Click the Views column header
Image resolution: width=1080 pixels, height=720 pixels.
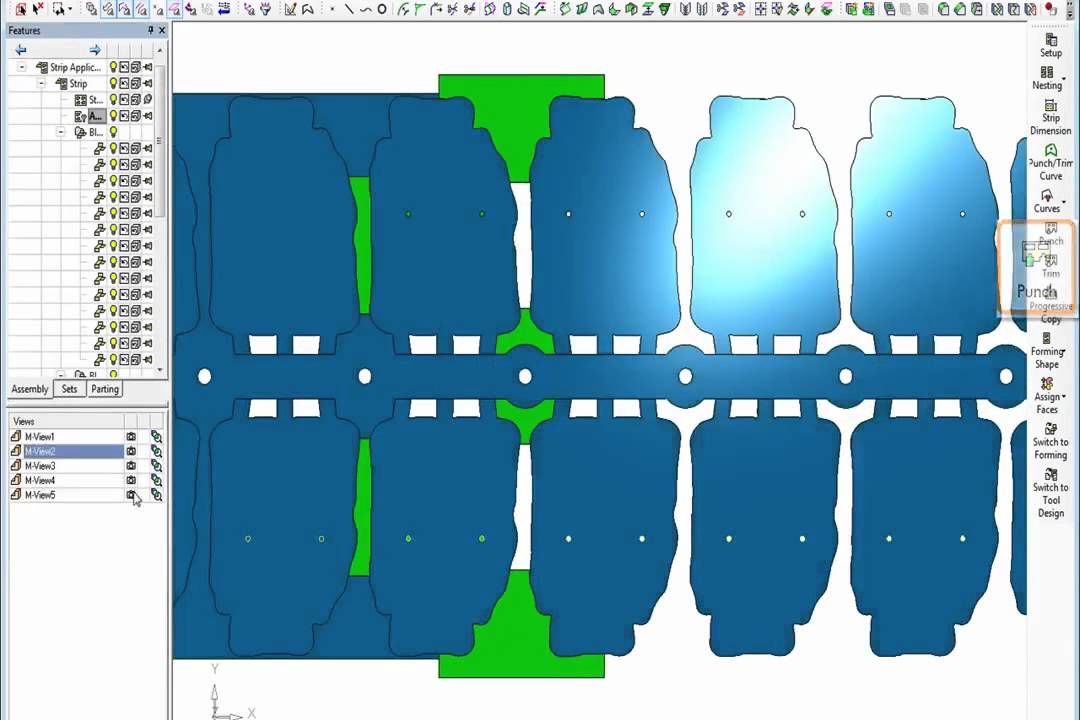pos(66,421)
